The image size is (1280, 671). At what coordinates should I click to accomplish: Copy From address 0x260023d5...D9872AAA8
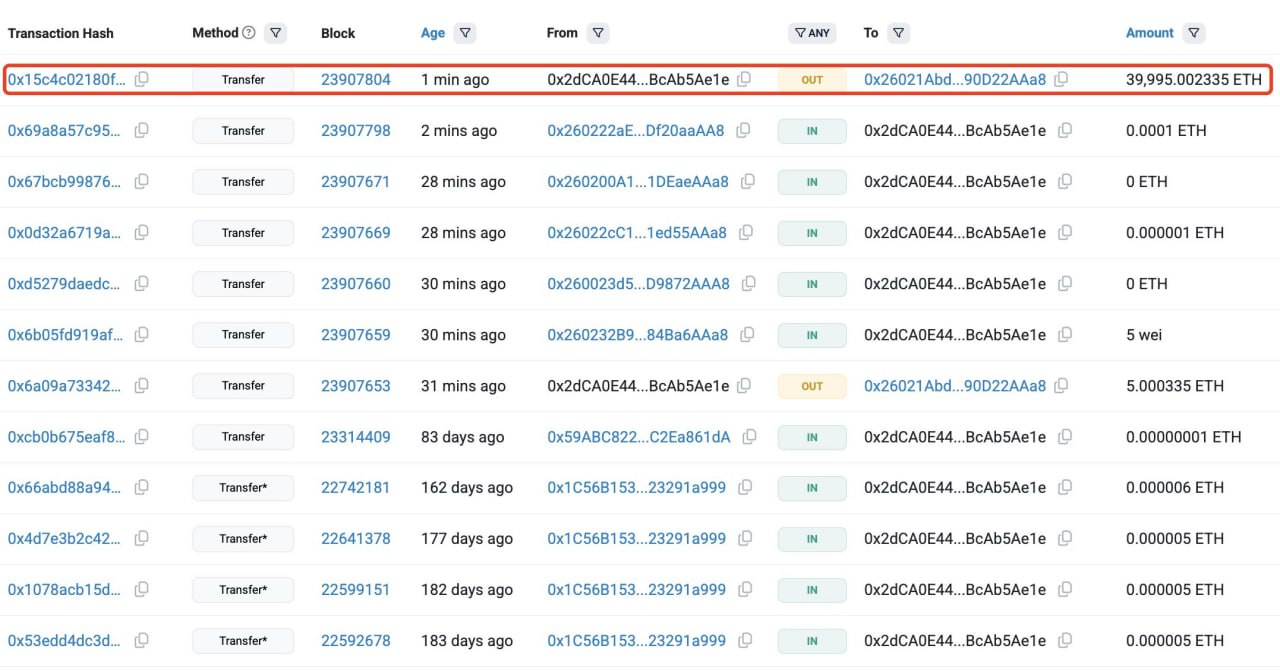(748, 284)
